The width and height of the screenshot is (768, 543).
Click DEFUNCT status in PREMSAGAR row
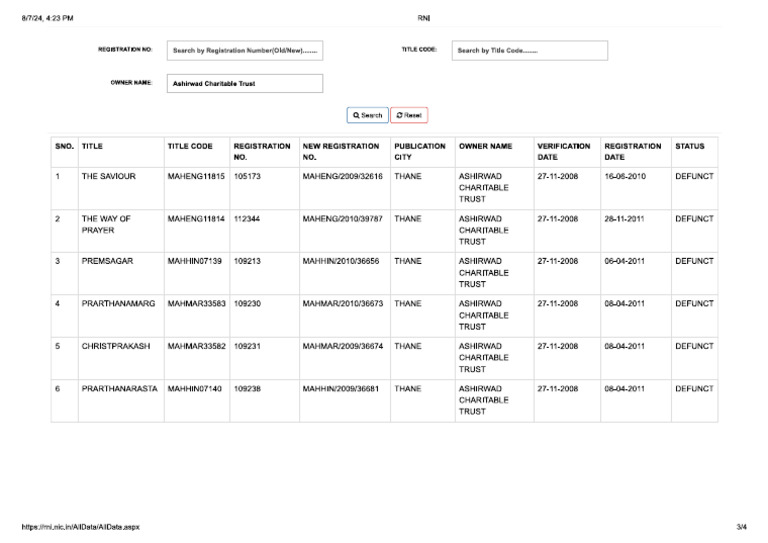point(694,261)
